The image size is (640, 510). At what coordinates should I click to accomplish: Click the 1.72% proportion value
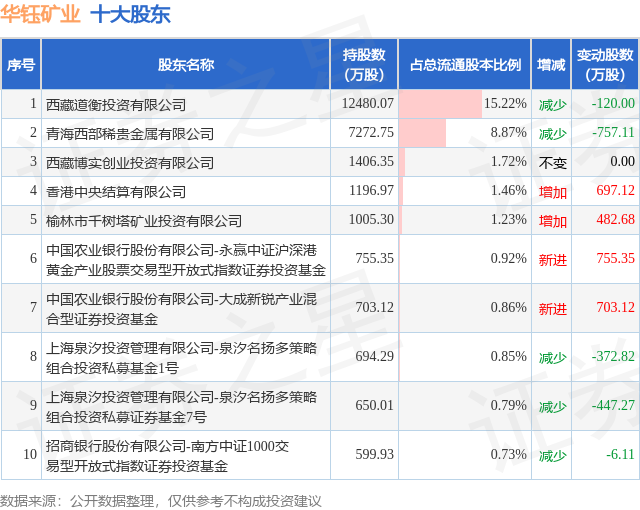(509, 161)
